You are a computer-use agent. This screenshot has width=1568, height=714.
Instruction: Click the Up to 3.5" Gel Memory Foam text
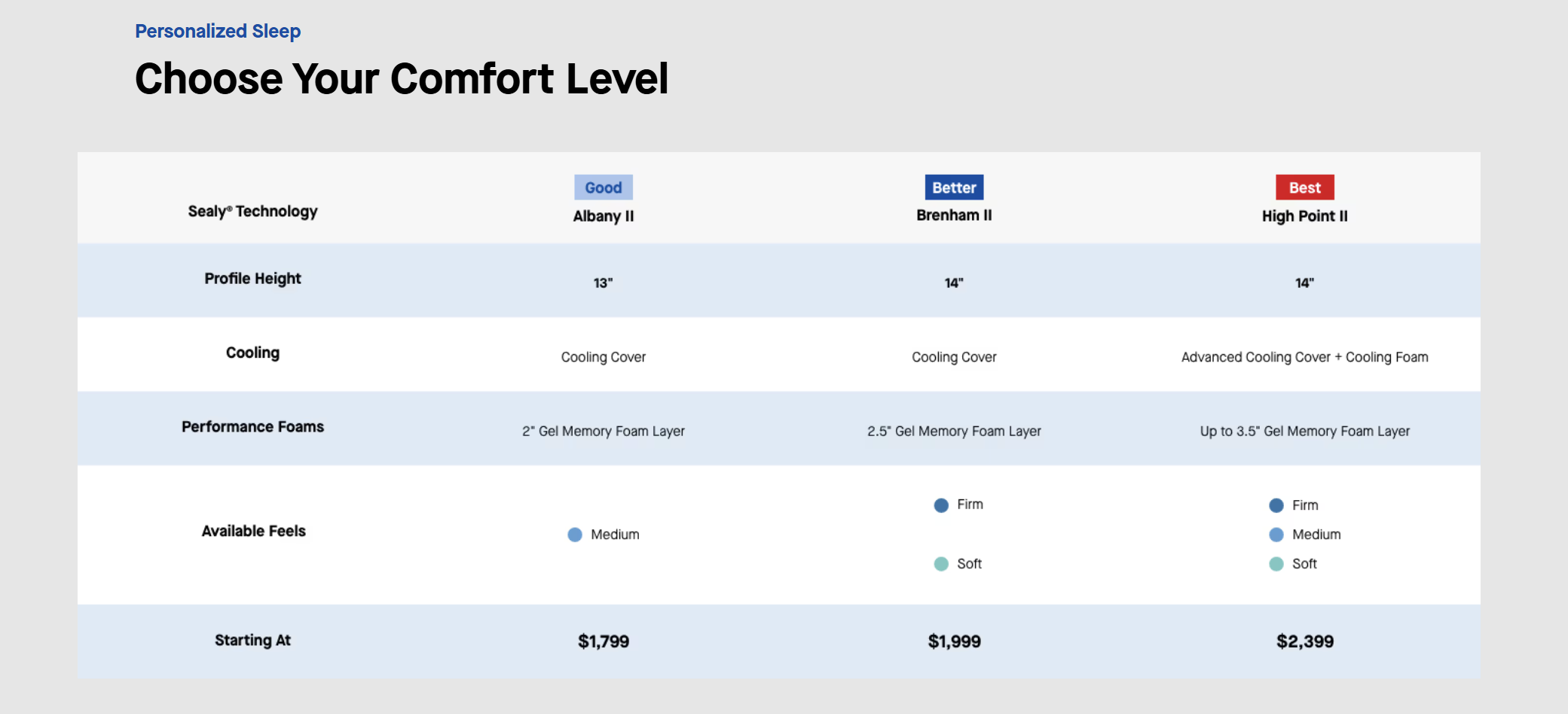pos(1304,432)
